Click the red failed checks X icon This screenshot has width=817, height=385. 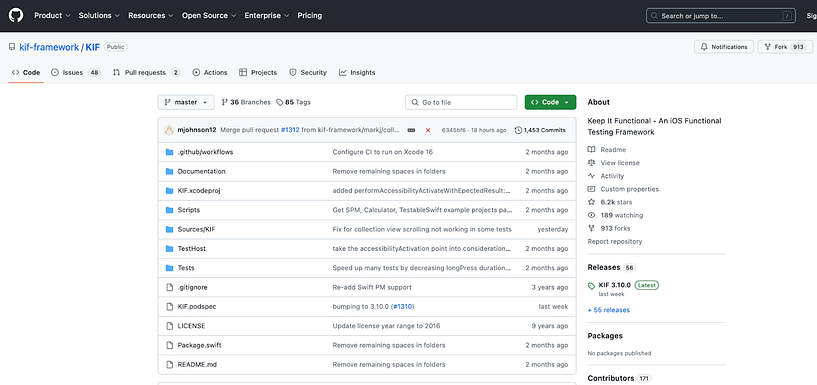click(428, 130)
